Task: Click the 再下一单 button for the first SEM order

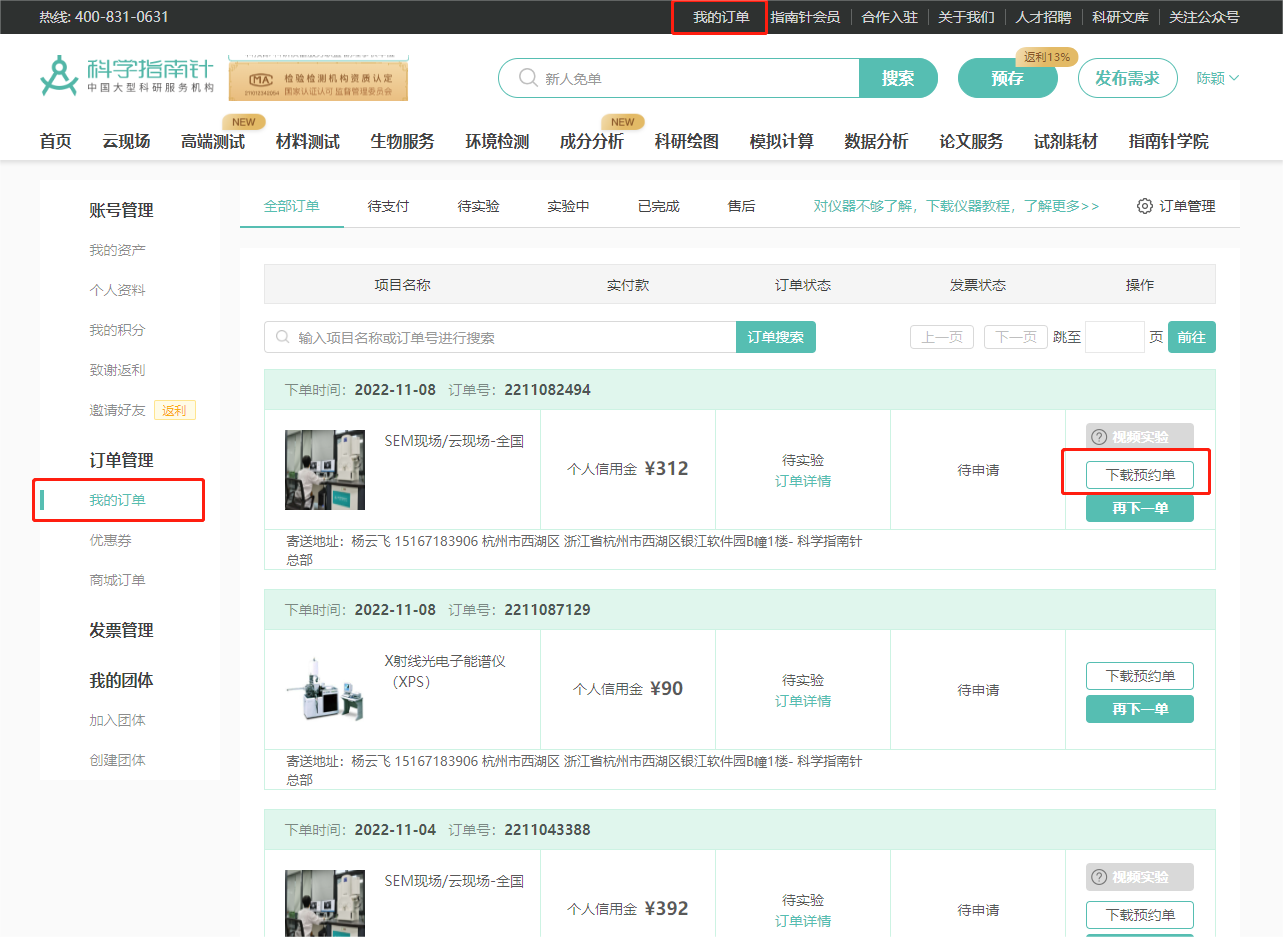Action: click(x=1139, y=508)
